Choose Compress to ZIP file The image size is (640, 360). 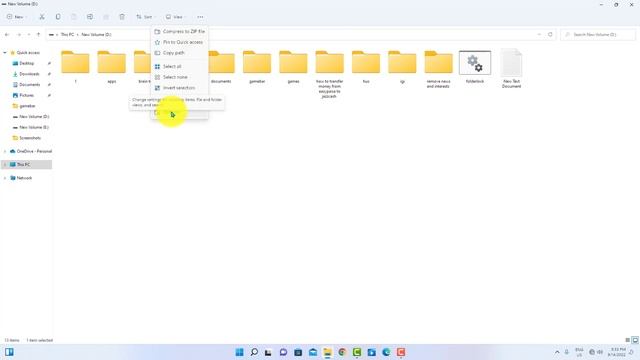[x=180, y=31]
